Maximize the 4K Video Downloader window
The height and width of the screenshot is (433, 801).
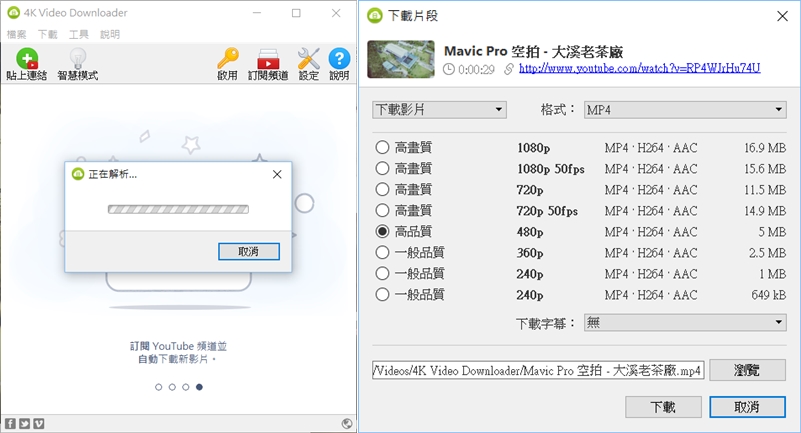[x=296, y=13]
